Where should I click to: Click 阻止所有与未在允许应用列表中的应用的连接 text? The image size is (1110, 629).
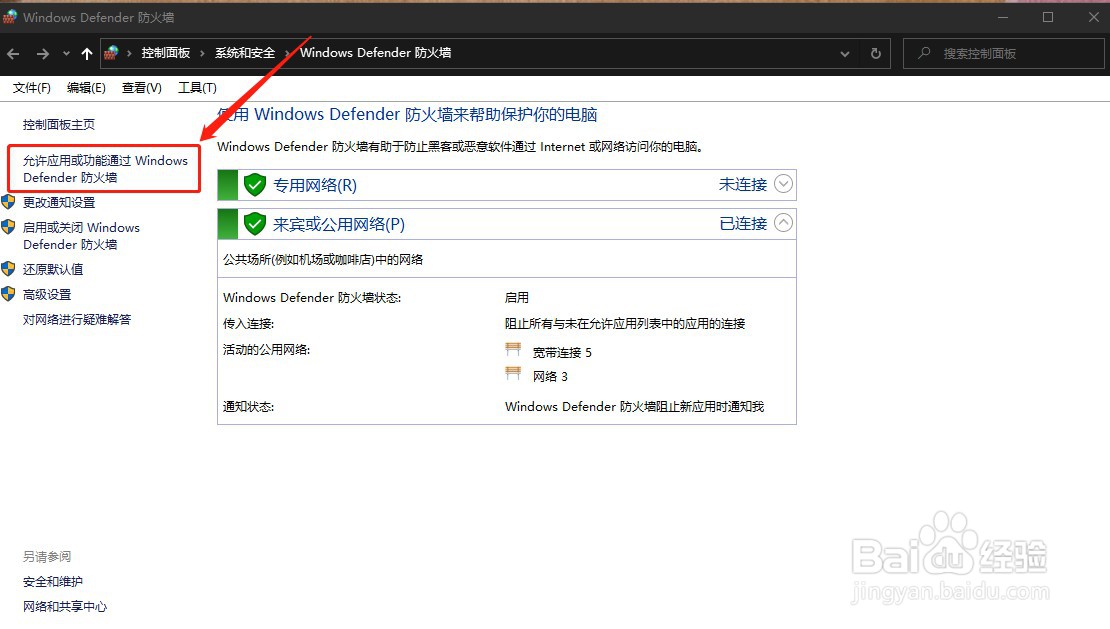[x=625, y=323]
